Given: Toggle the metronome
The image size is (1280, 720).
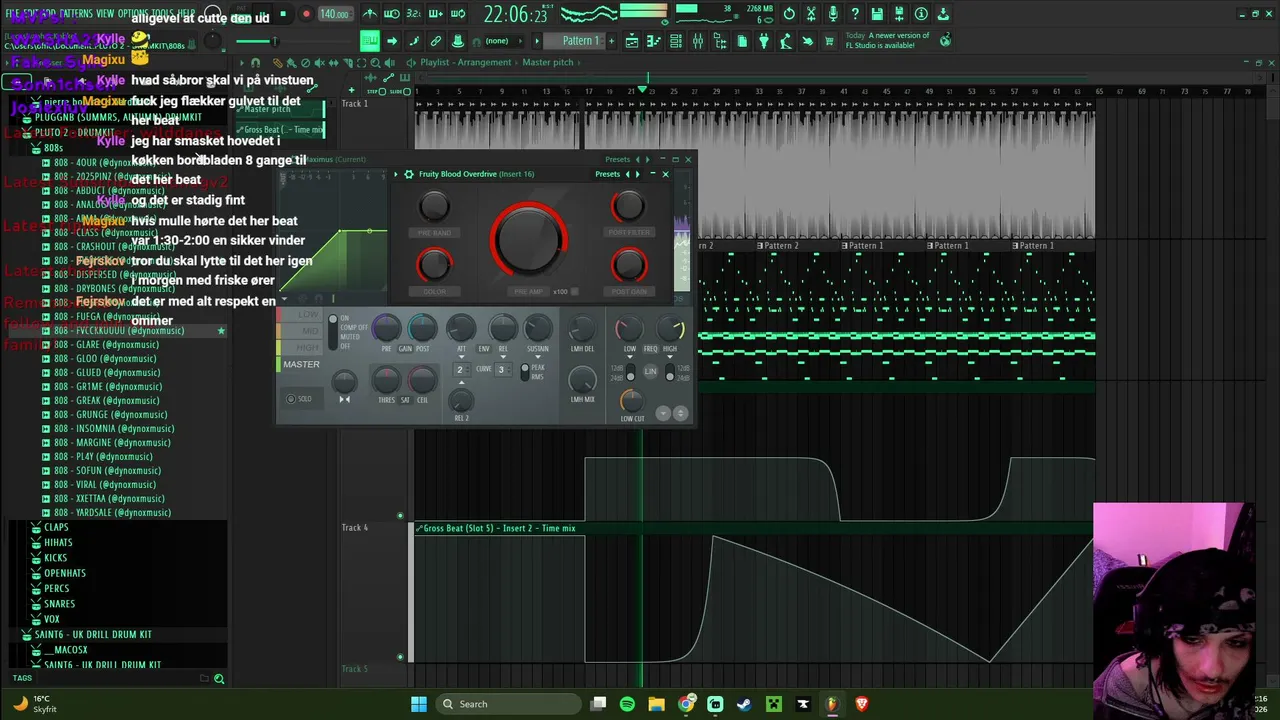Looking at the screenshot, I should [370, 14].
